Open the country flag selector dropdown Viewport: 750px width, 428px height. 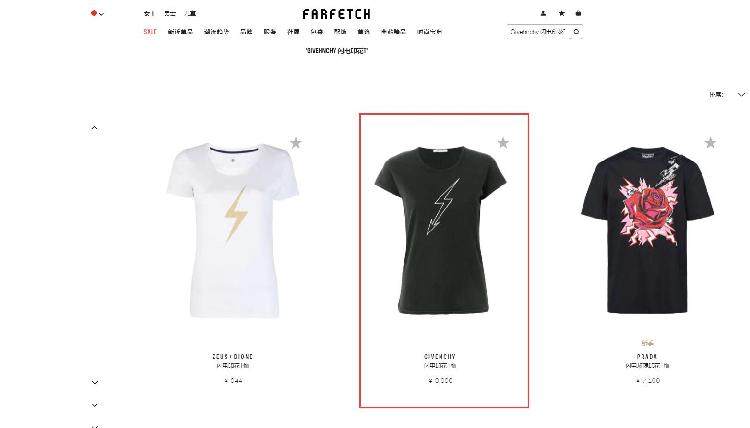[x=97, y=13]
